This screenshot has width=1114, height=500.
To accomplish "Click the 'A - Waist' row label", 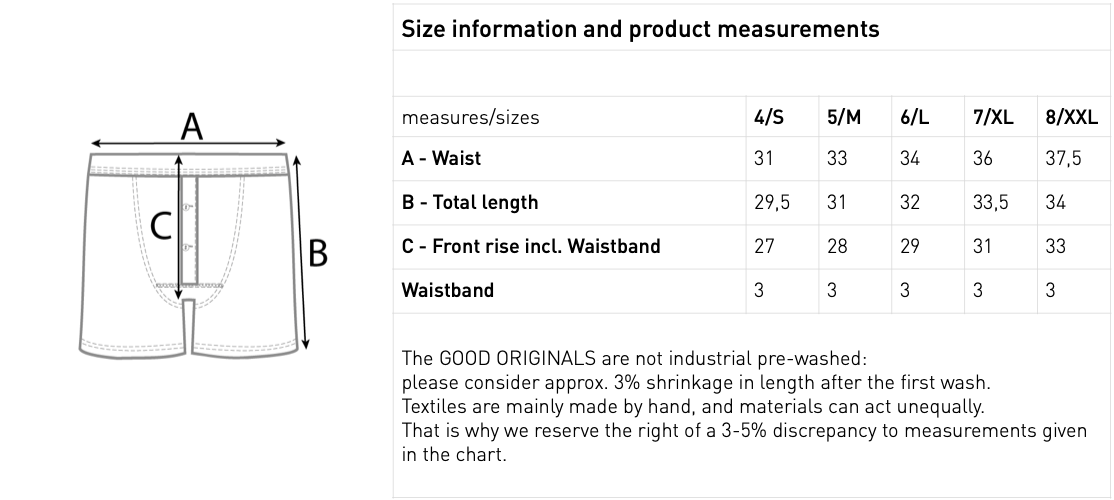I will (x=441, y=158).
